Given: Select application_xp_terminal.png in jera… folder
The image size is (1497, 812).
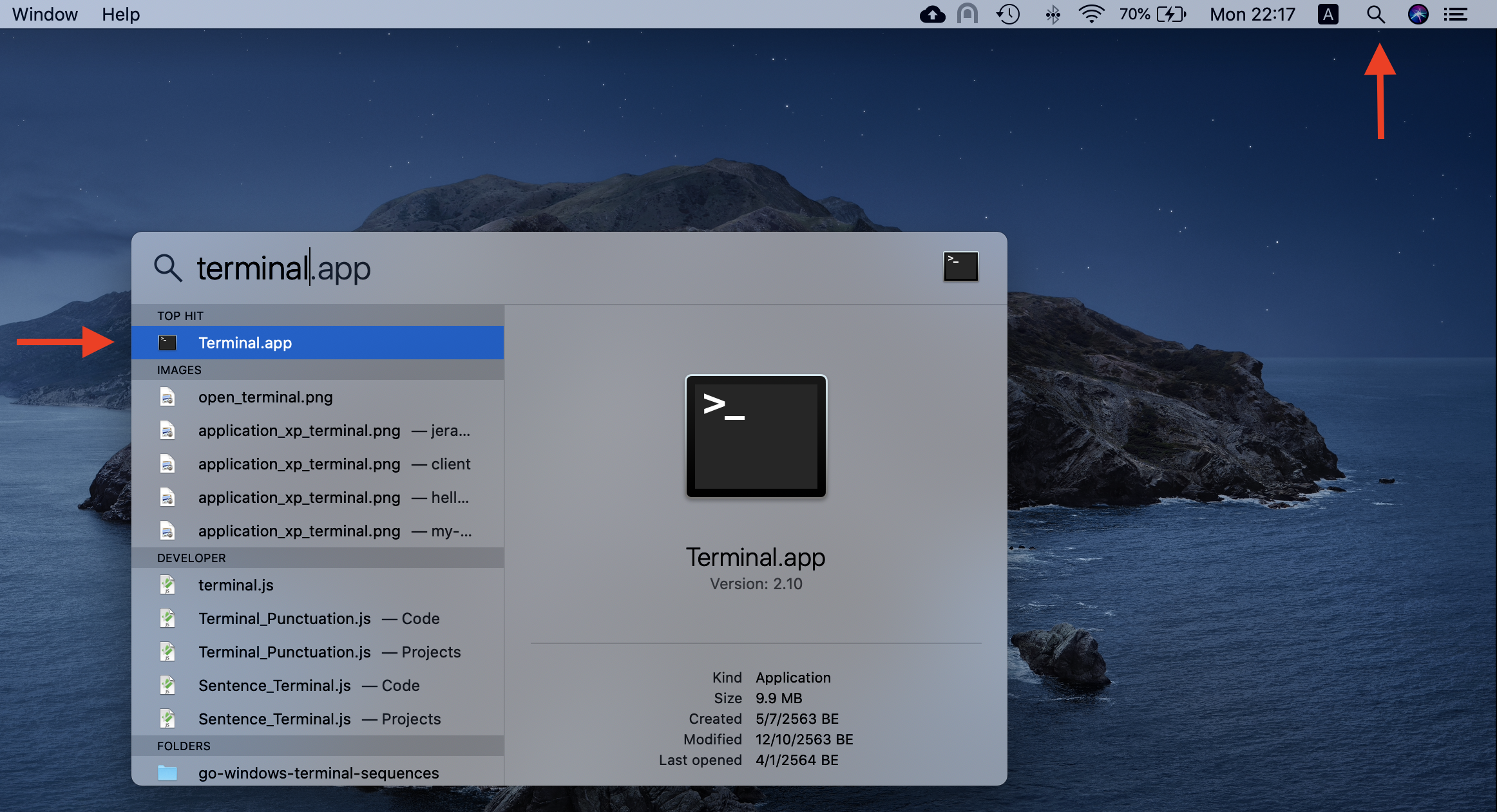Looking at the screenshot, I should click(318, 430).
